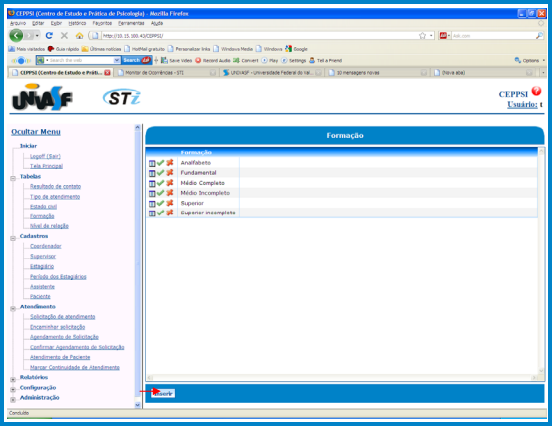552x426 pixels.
Task: Switch to 30 mensagens novas tab
Action: pos(377,73)
